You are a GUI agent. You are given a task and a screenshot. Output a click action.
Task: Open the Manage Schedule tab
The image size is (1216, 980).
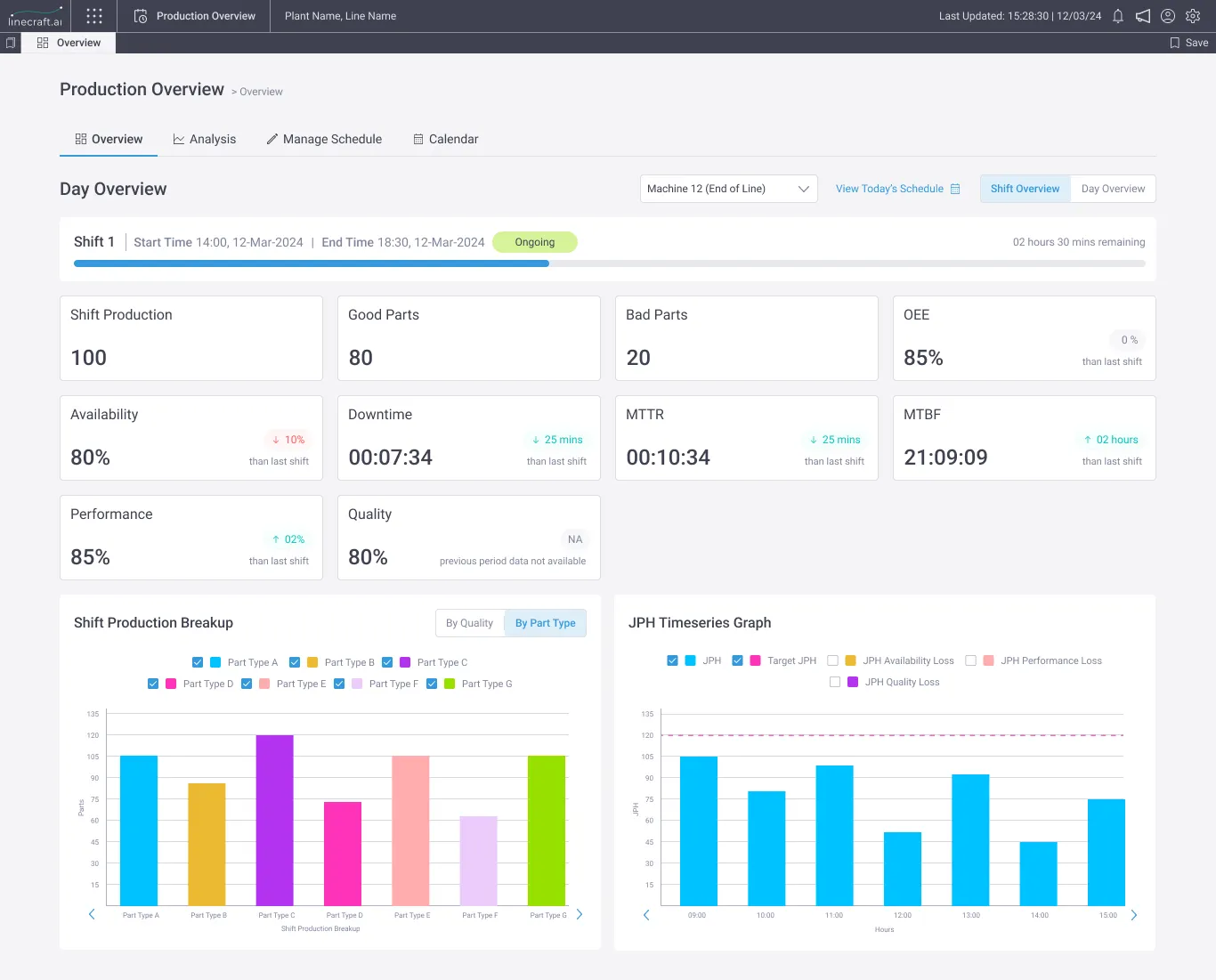pos(324,139)
